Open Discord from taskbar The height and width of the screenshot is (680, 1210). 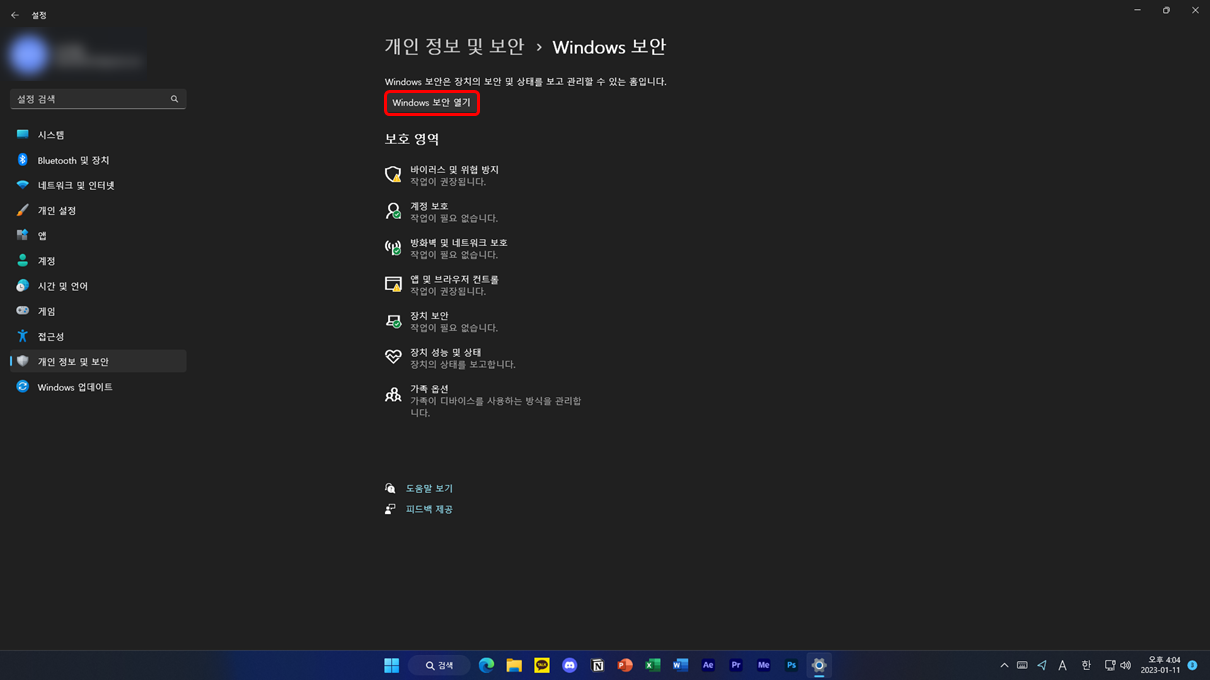[570, 665]
